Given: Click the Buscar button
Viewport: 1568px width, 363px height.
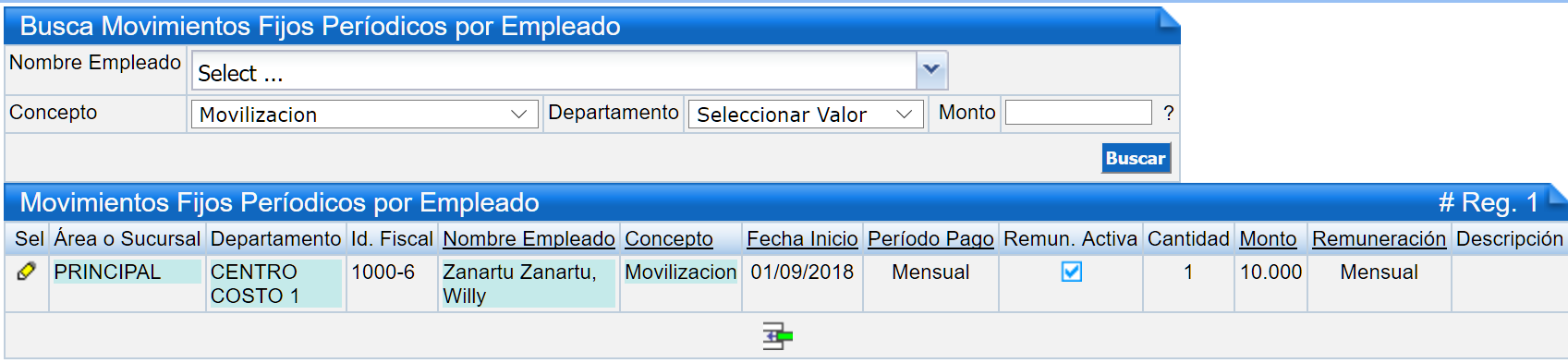Looking at the screenshot, I should [x=1136, y=158].
